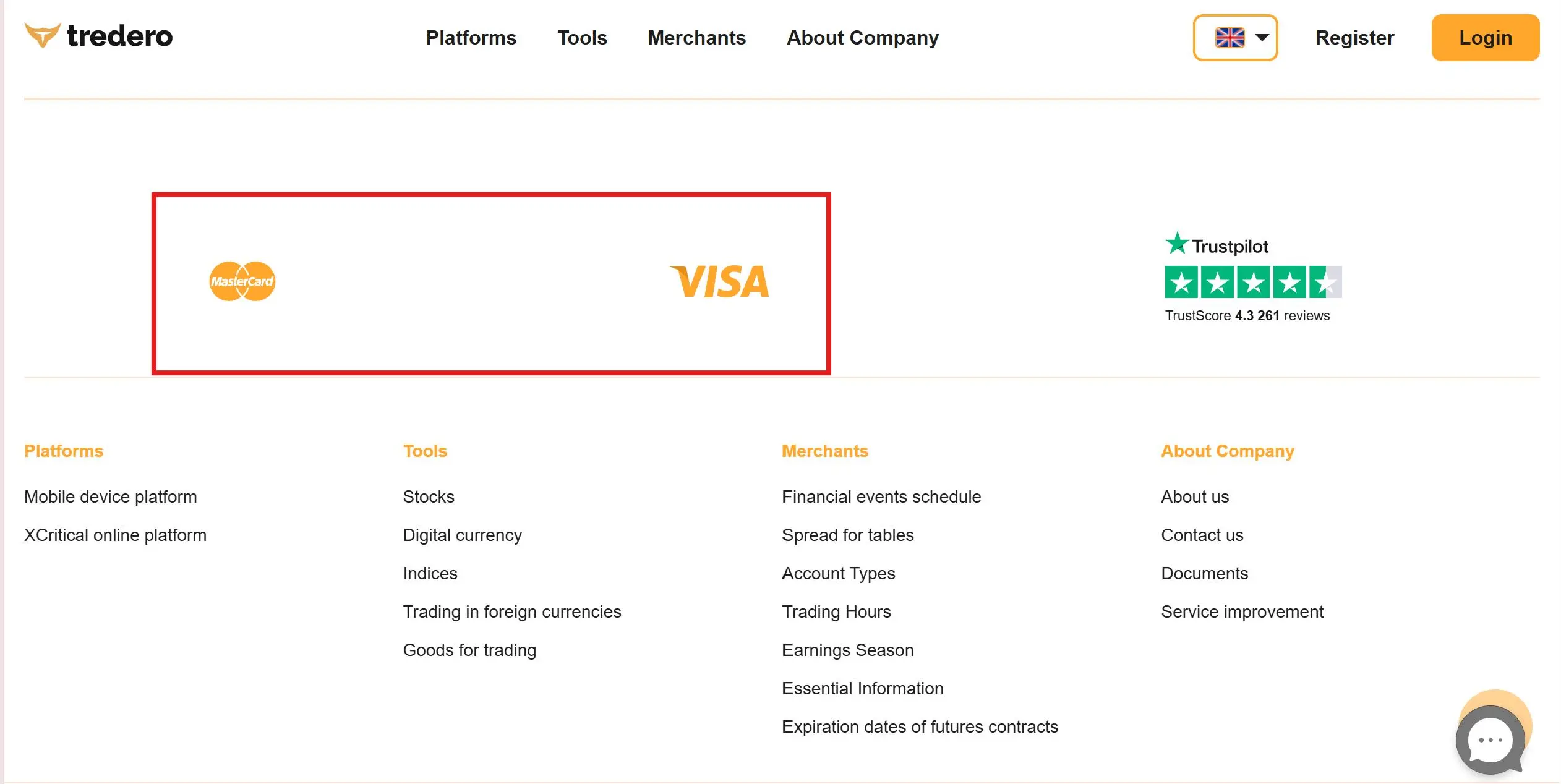Viewport: 1561px width, 784px height.
Task: Click the tredero bull logo icon
Action: pos(42,35)
